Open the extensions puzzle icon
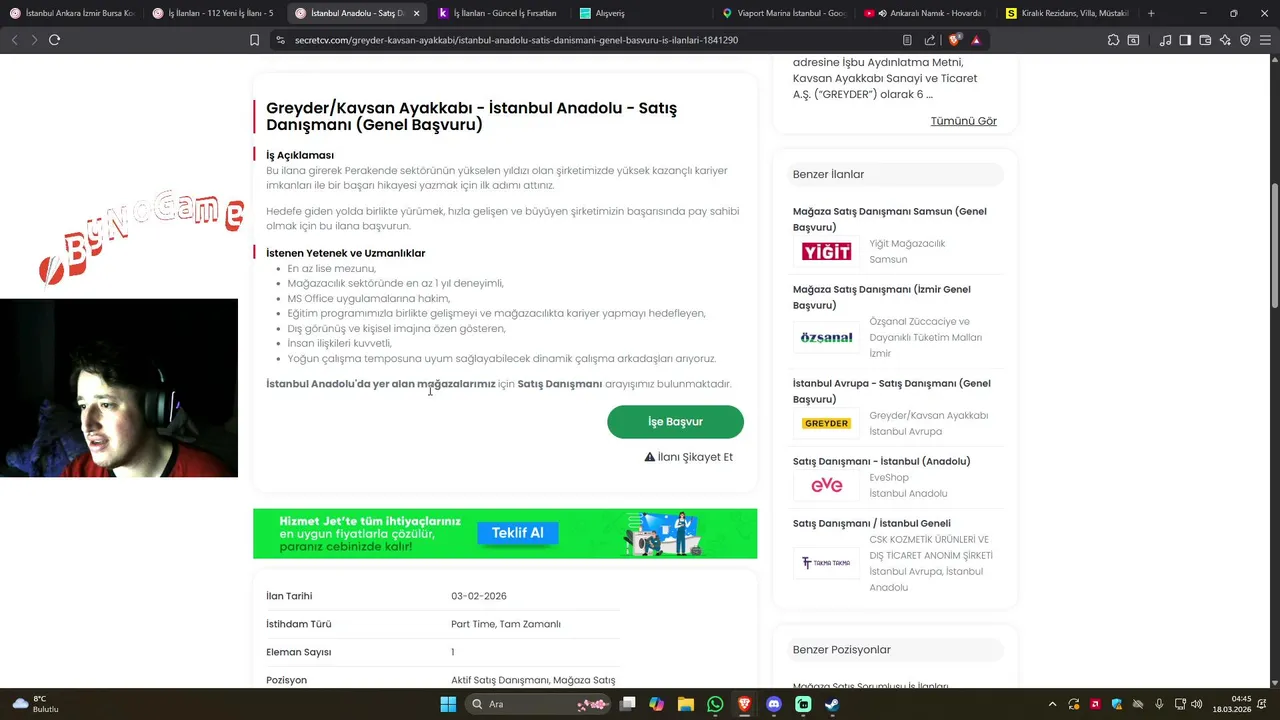Image resolution: width=1280 pixels, height=720 pixels. (x=1113, y=40)
